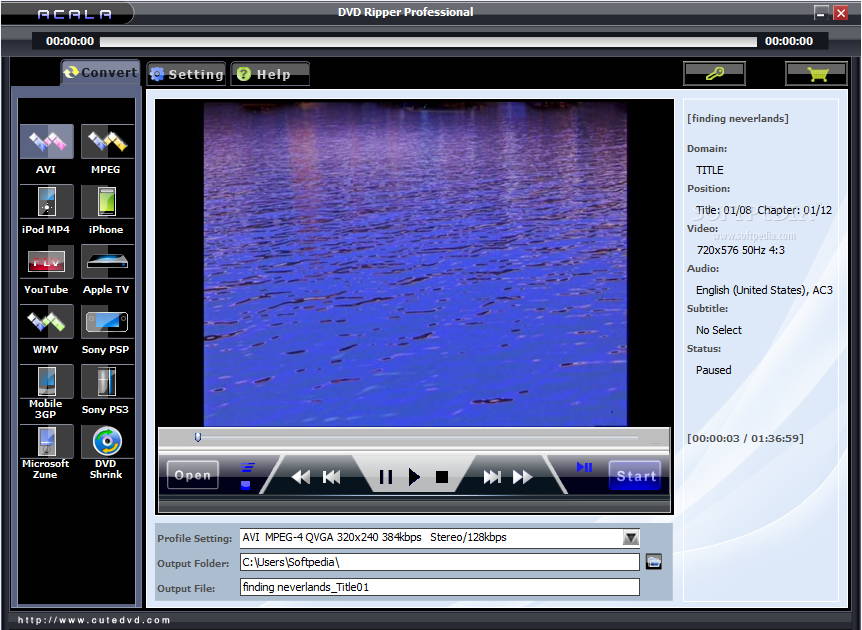Click the Output File name field
Screen dimensions: 862x630
(x=440, y=587)
